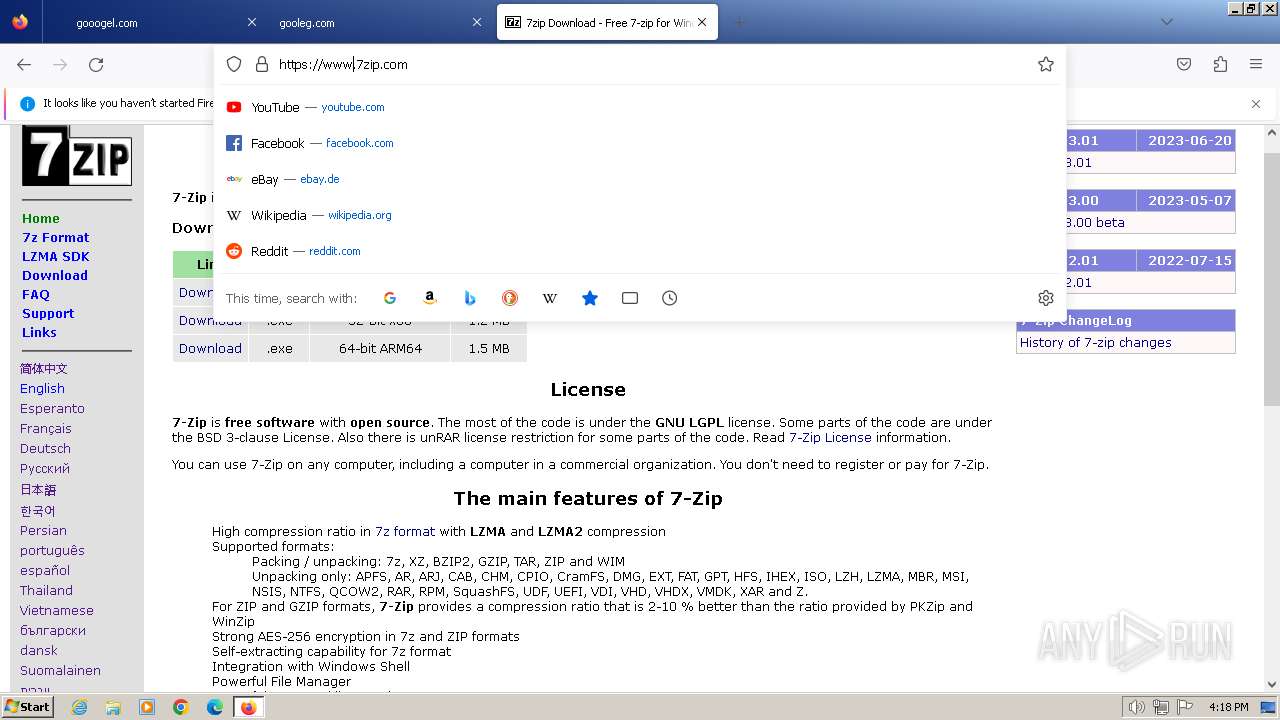1280x720 pixels.
Task: Search with Amazon this time
Action: (430, 298)
